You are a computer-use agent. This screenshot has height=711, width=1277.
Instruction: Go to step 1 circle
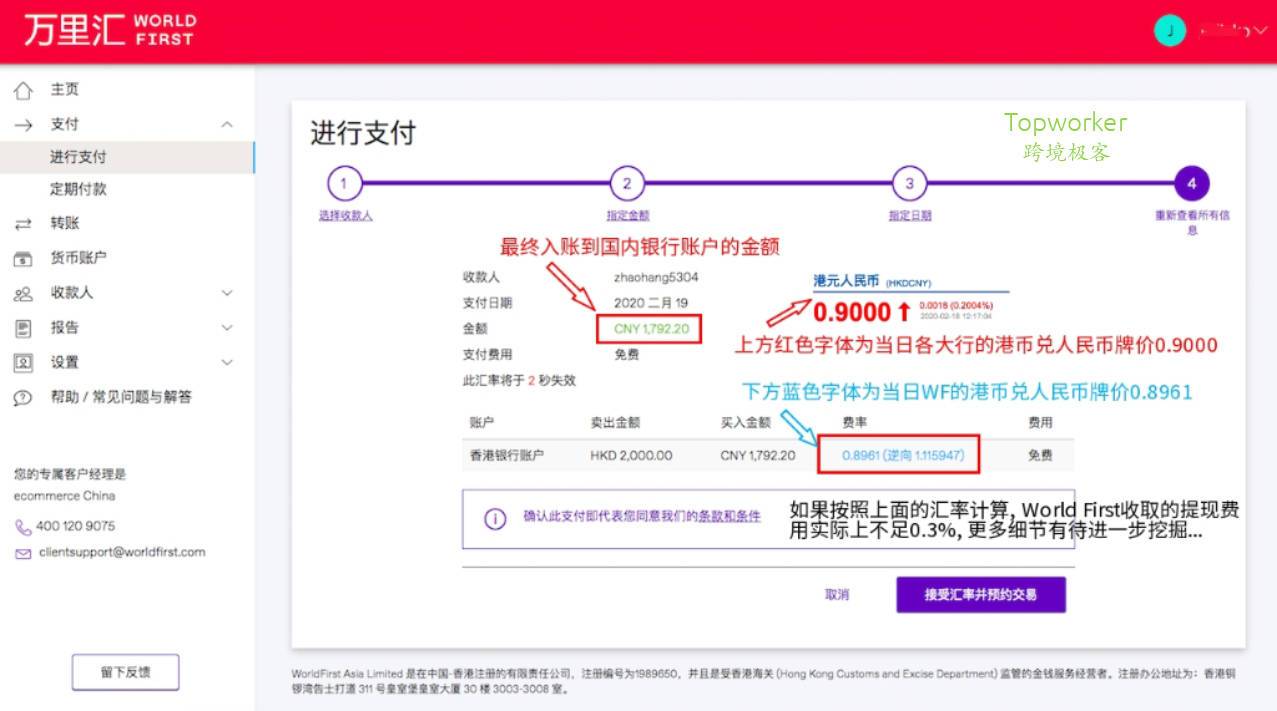click(344, 183)
